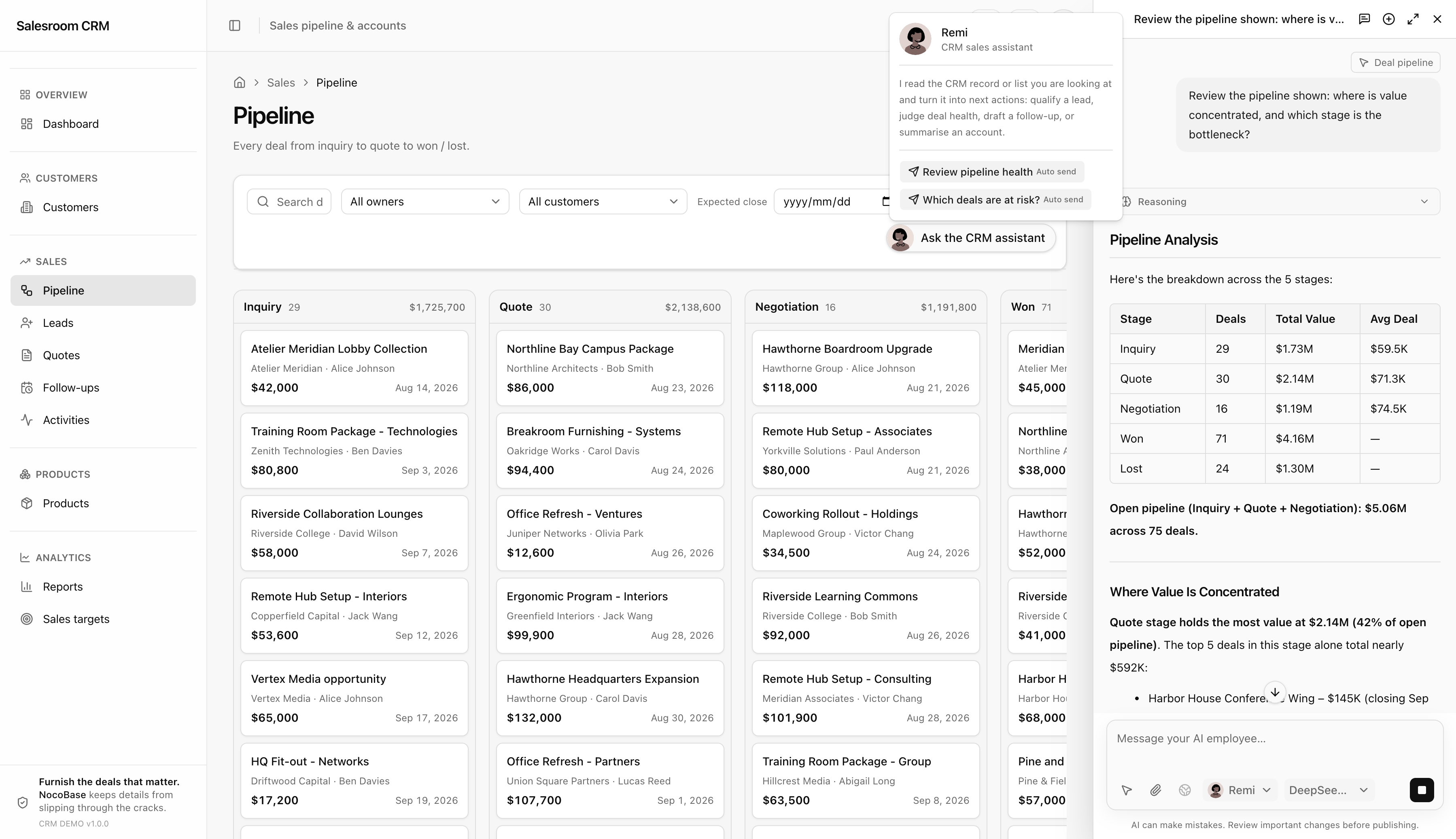Send the Review pipeline health prompt
The width and height of the screenshot is (1456, 839).
pyautogui.click(x=992, y=172)
